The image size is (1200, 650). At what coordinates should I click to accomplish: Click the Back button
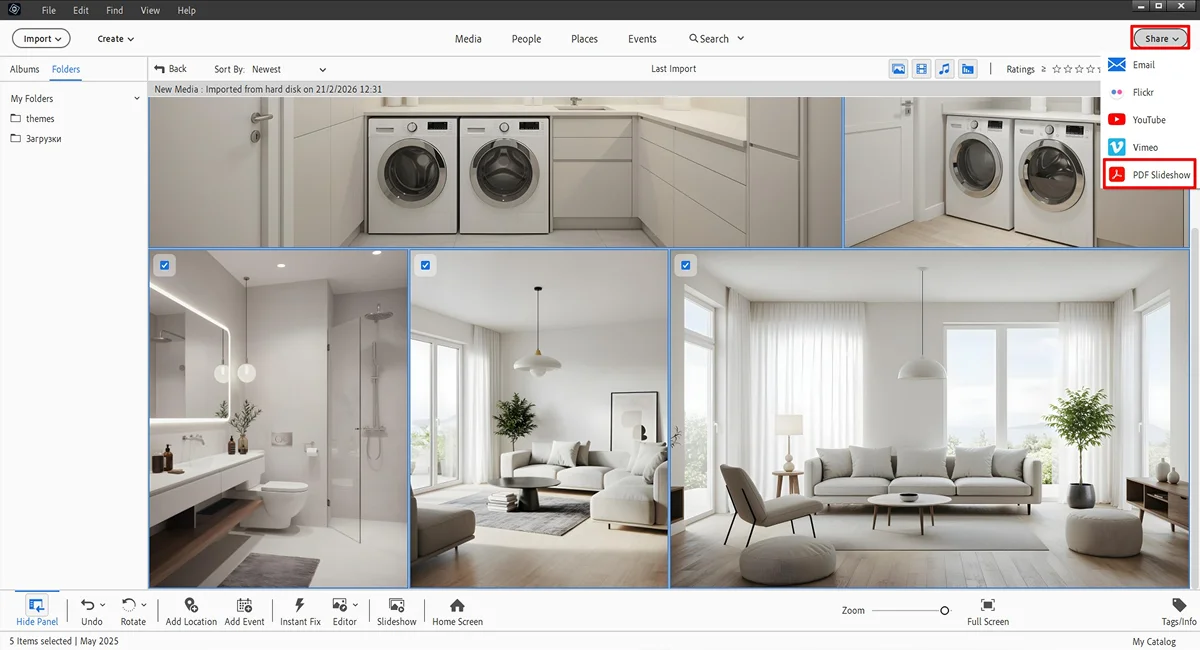tap(170, 69)
